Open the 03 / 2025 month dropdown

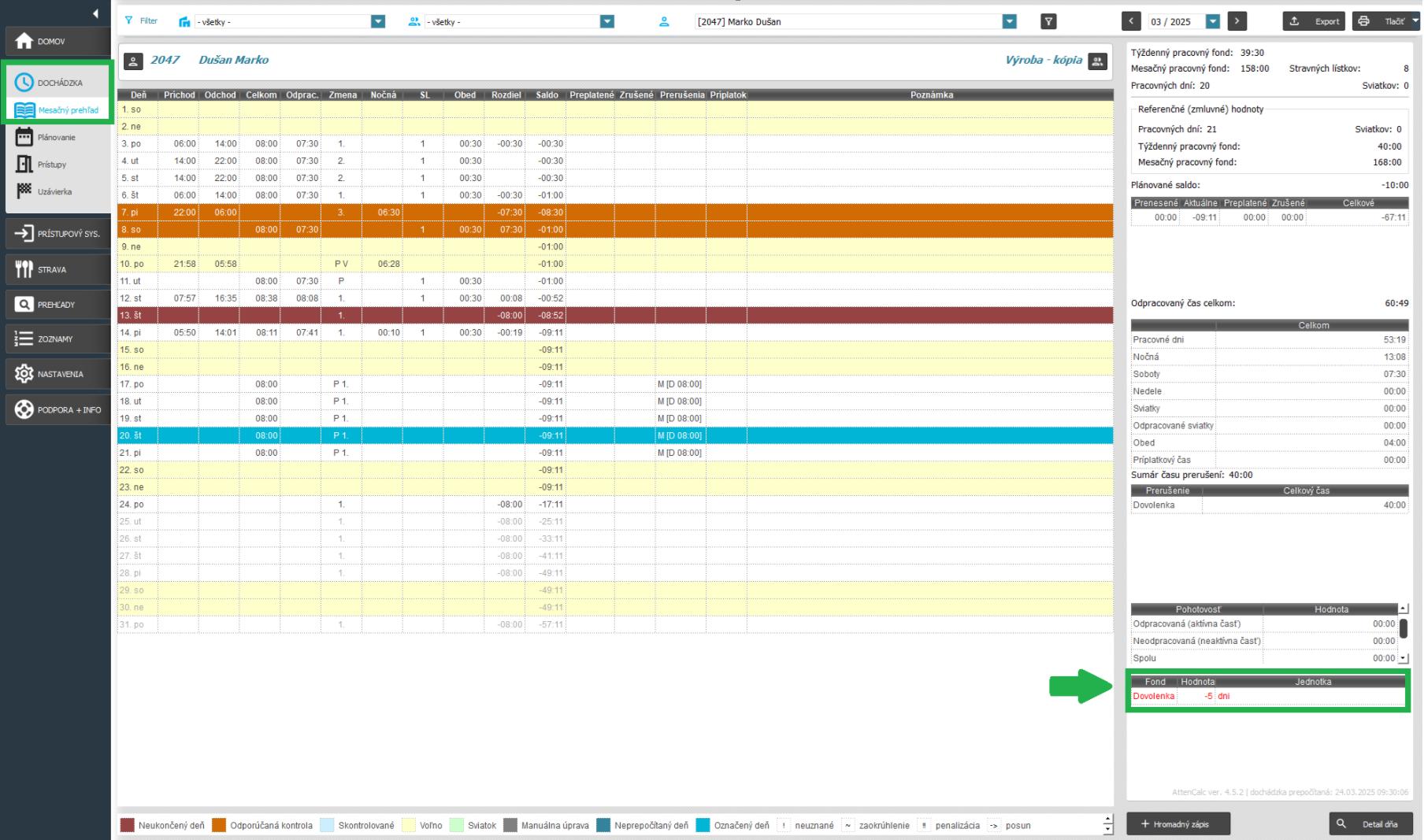[x=1213, y=22]
